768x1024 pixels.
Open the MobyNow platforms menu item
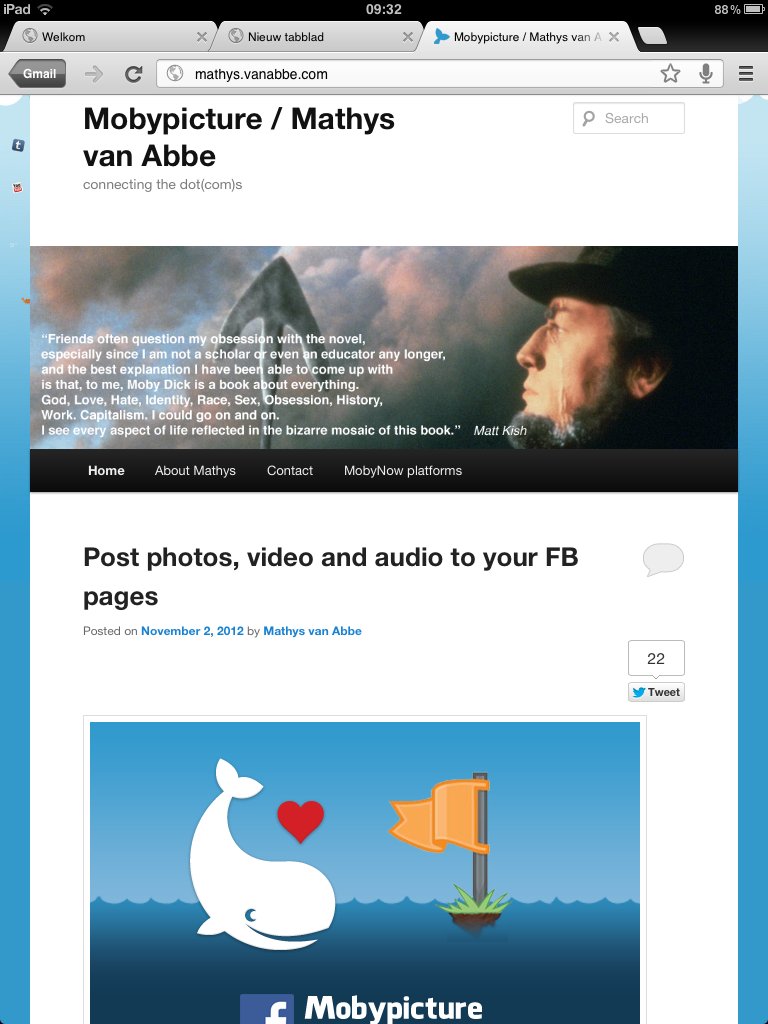click(403, 470)
